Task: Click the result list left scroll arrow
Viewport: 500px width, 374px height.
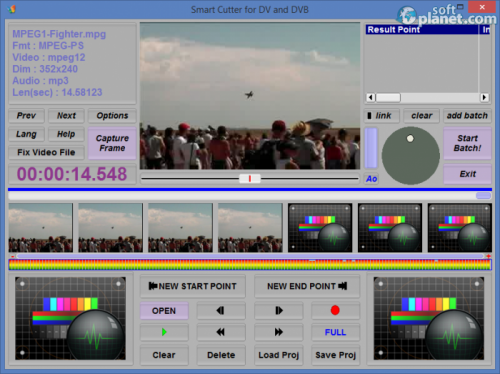Action: [x=371, y=98]
